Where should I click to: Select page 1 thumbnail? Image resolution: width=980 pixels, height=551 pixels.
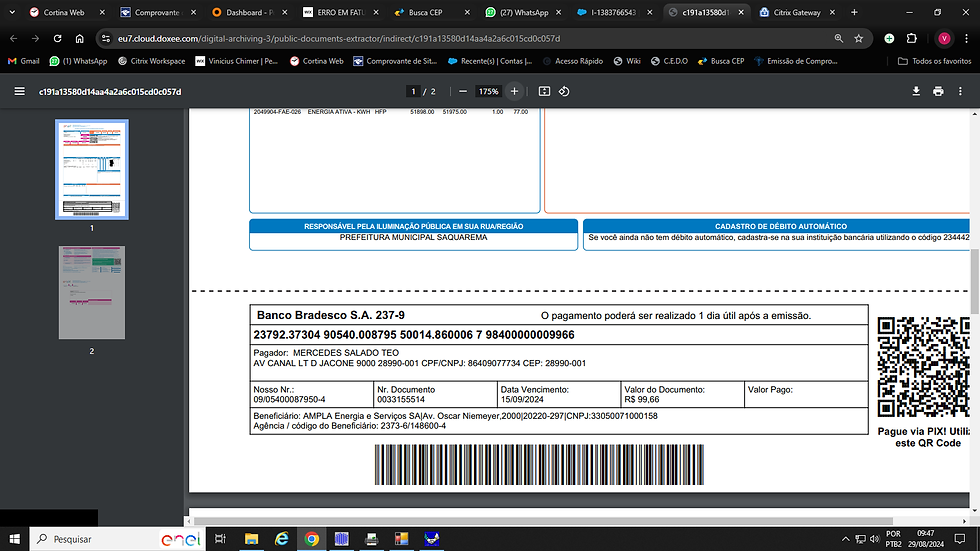pos(92,169)
